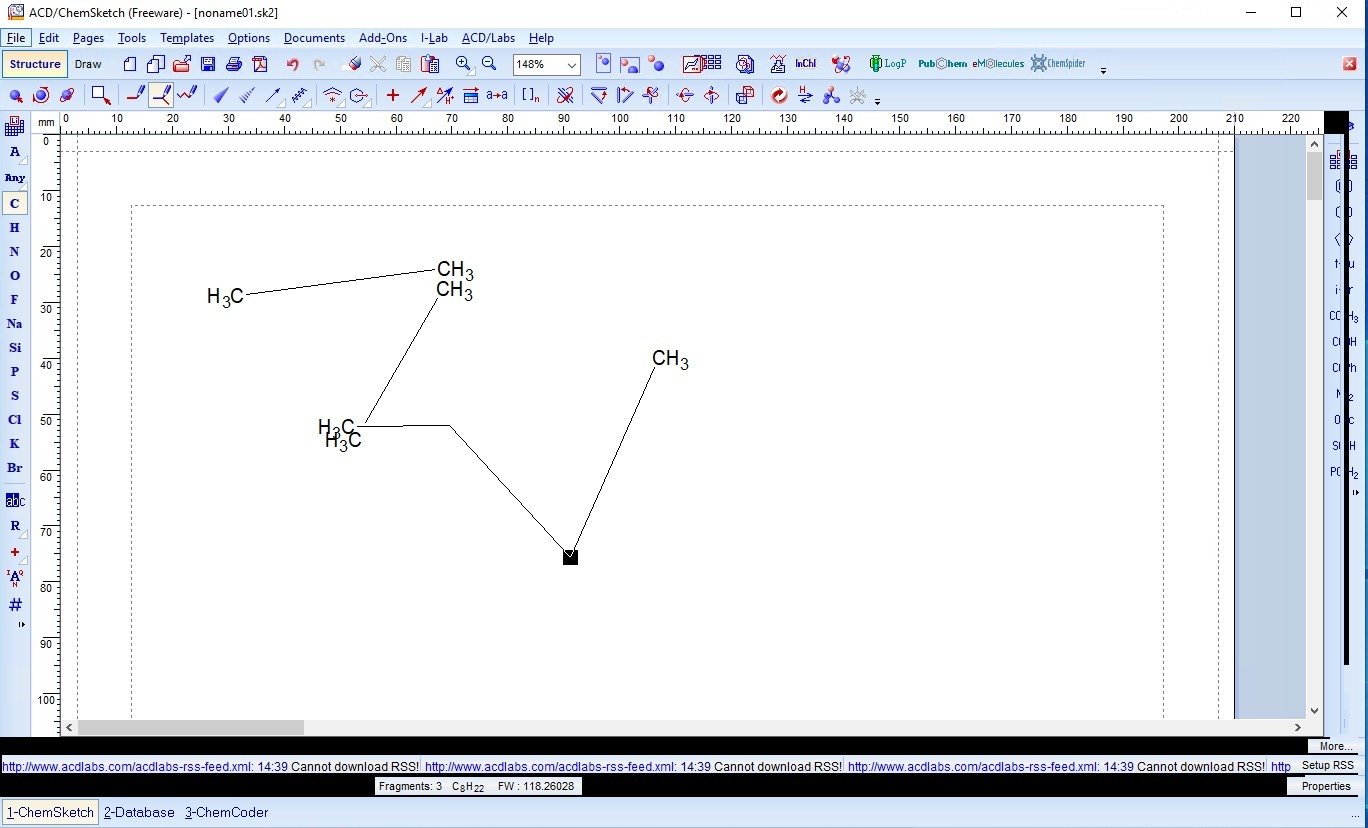
Task: Select the Reaction Plus tool
Action: click(x=393, y=96)
